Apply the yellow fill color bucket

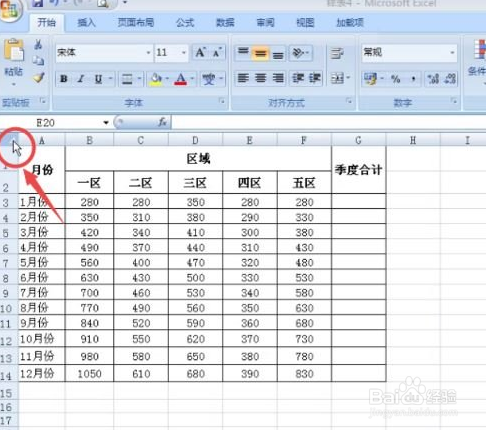tap(156, 79)
